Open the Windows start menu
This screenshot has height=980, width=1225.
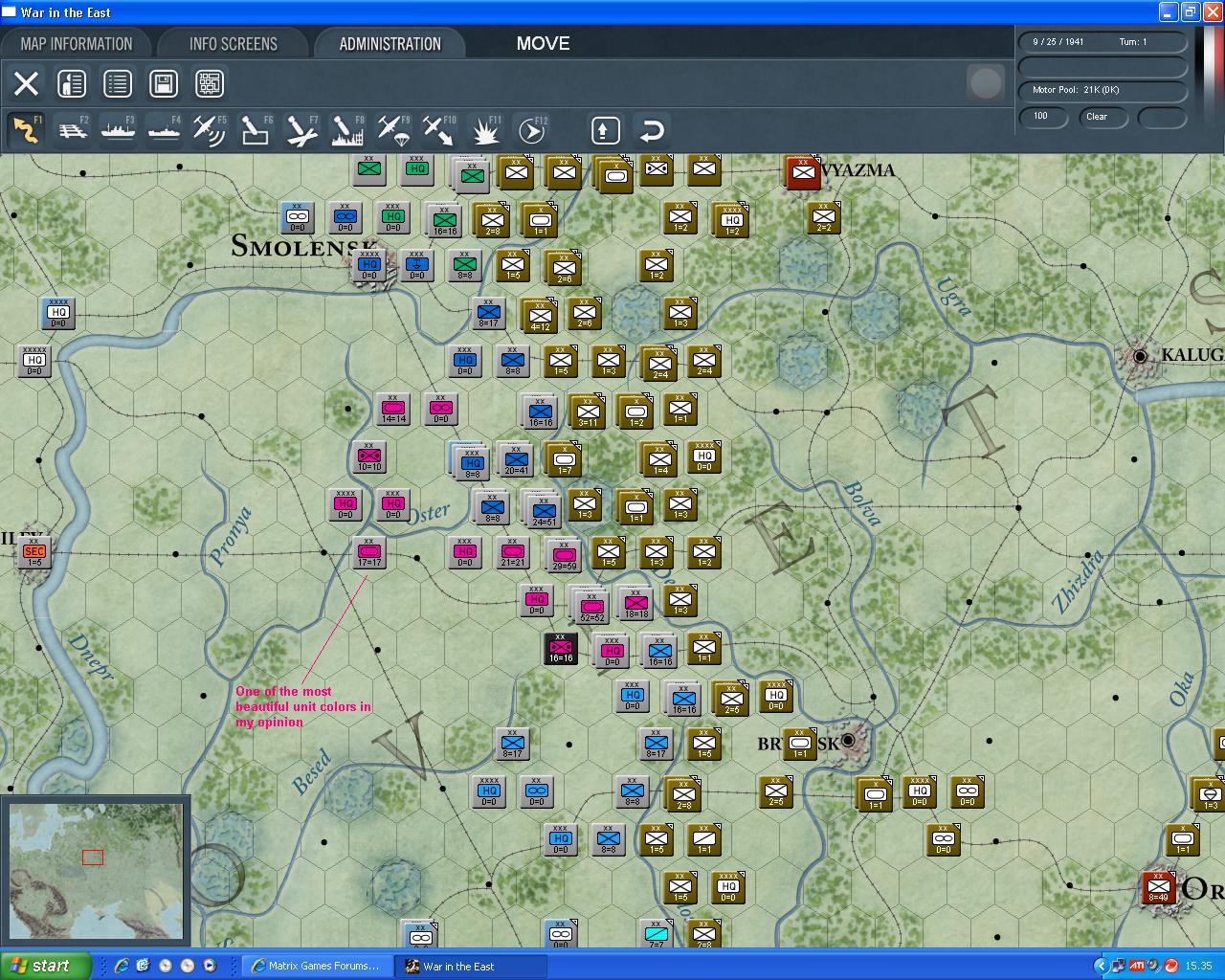click(46, 966)
